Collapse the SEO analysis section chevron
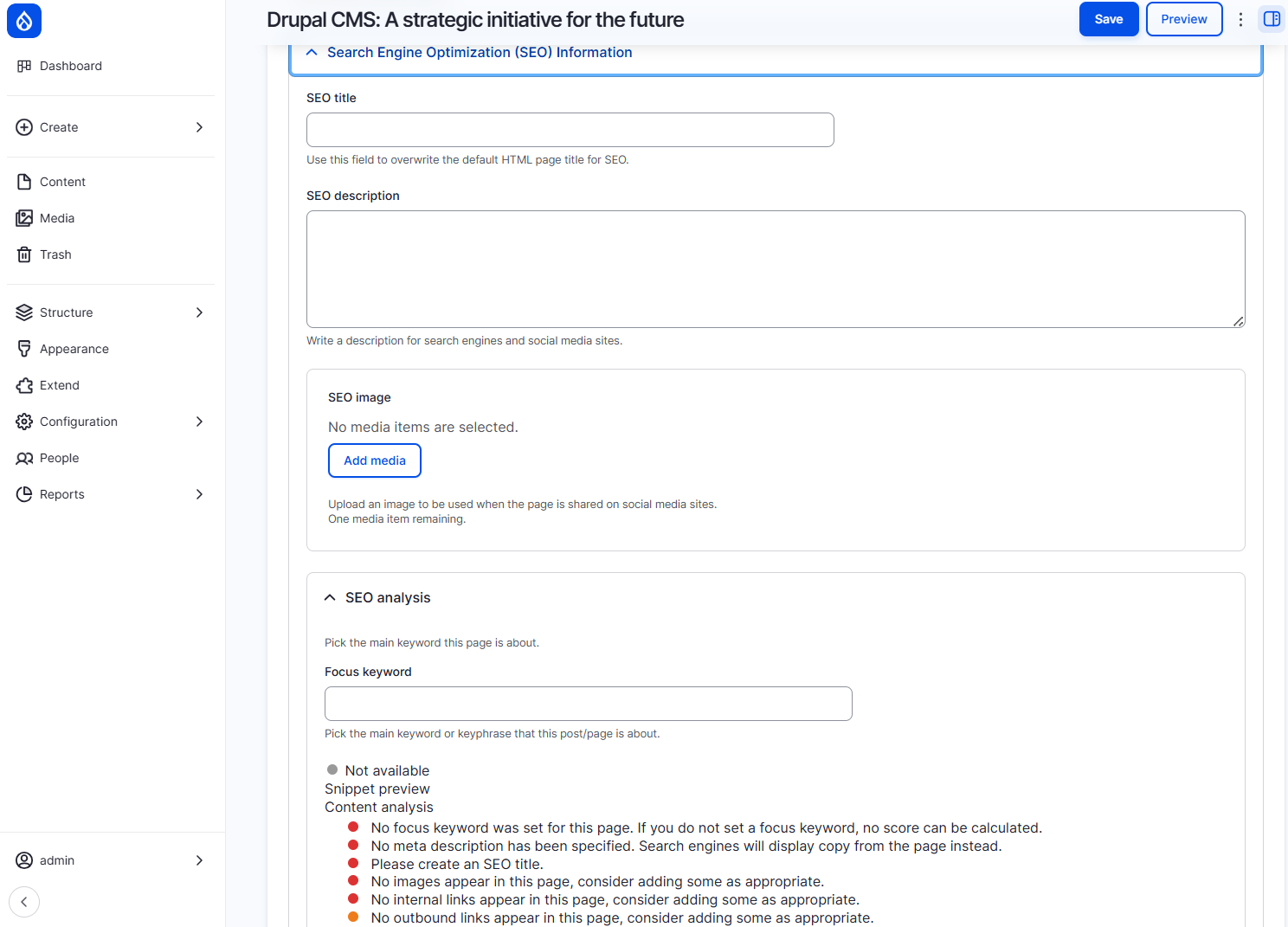Viewport: 1288px width, 927px height. tap(330, 597)
